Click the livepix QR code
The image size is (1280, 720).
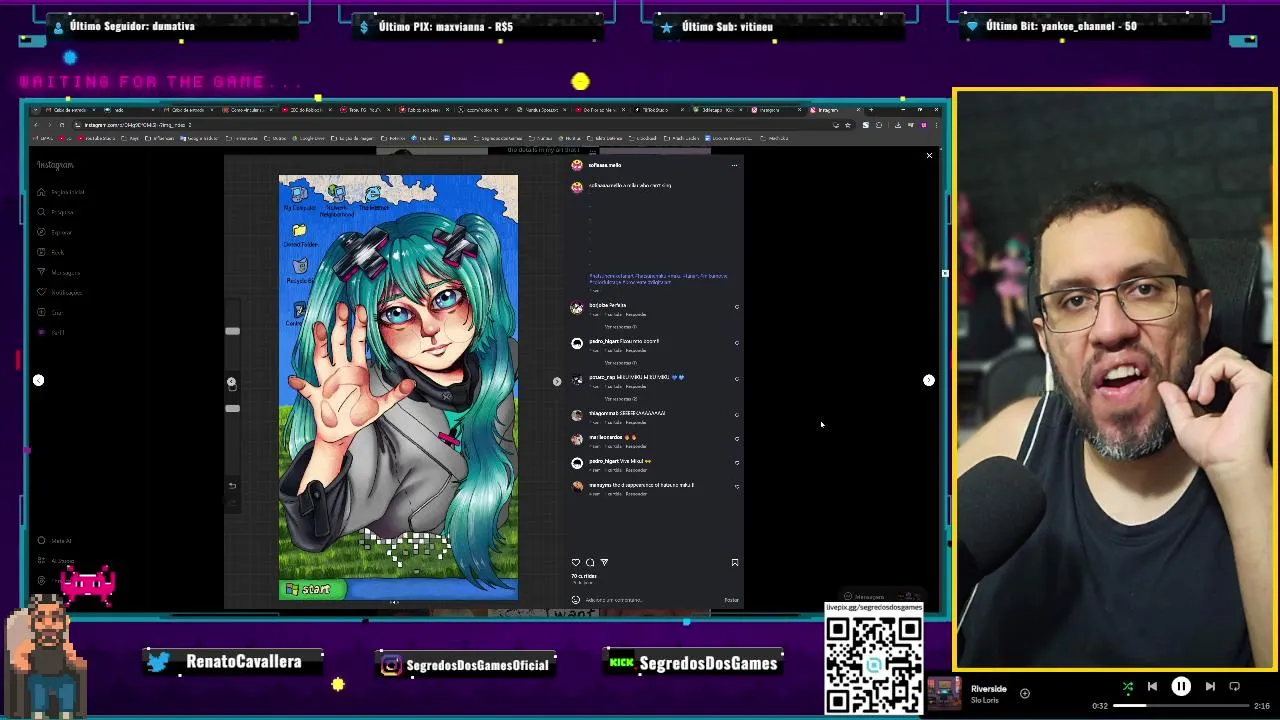coord(874,665)
